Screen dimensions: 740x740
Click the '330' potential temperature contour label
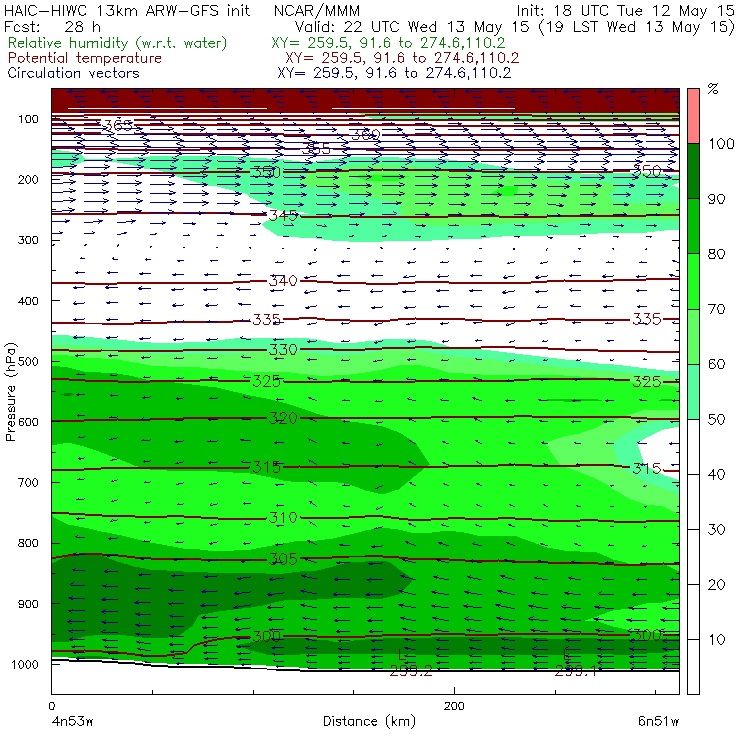coord(283,350)
